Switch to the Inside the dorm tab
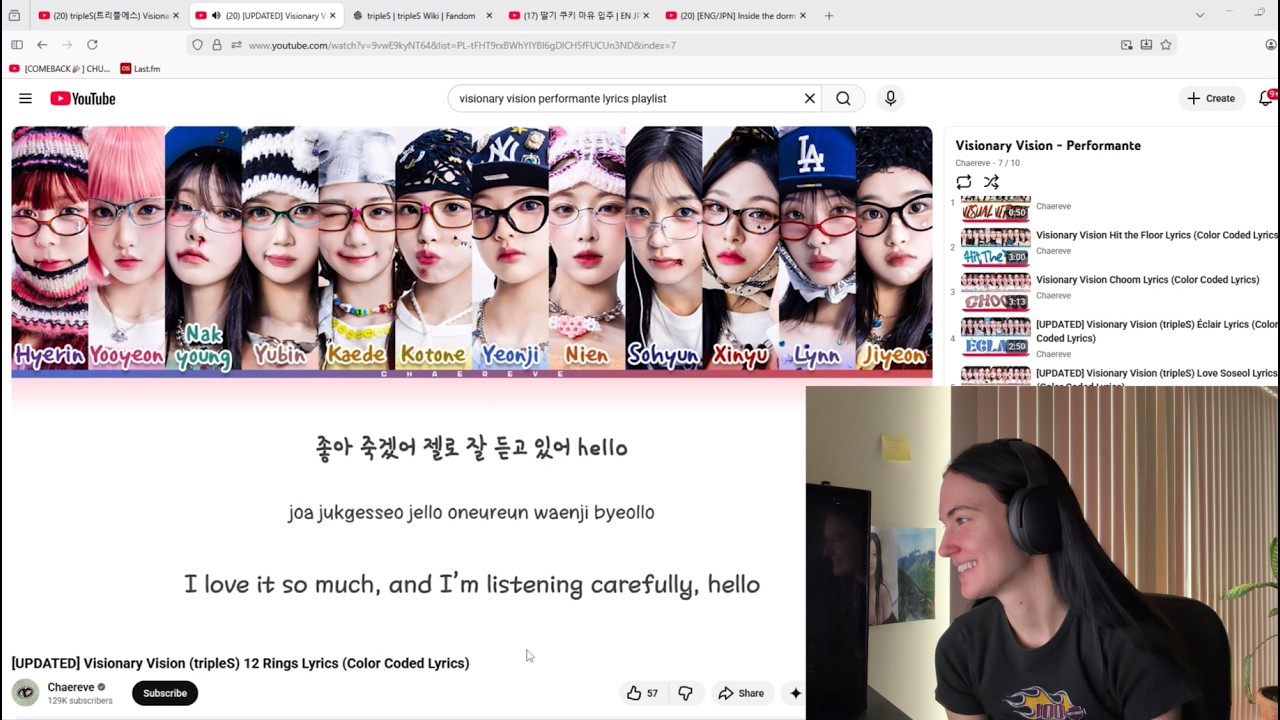 point(736,15)
